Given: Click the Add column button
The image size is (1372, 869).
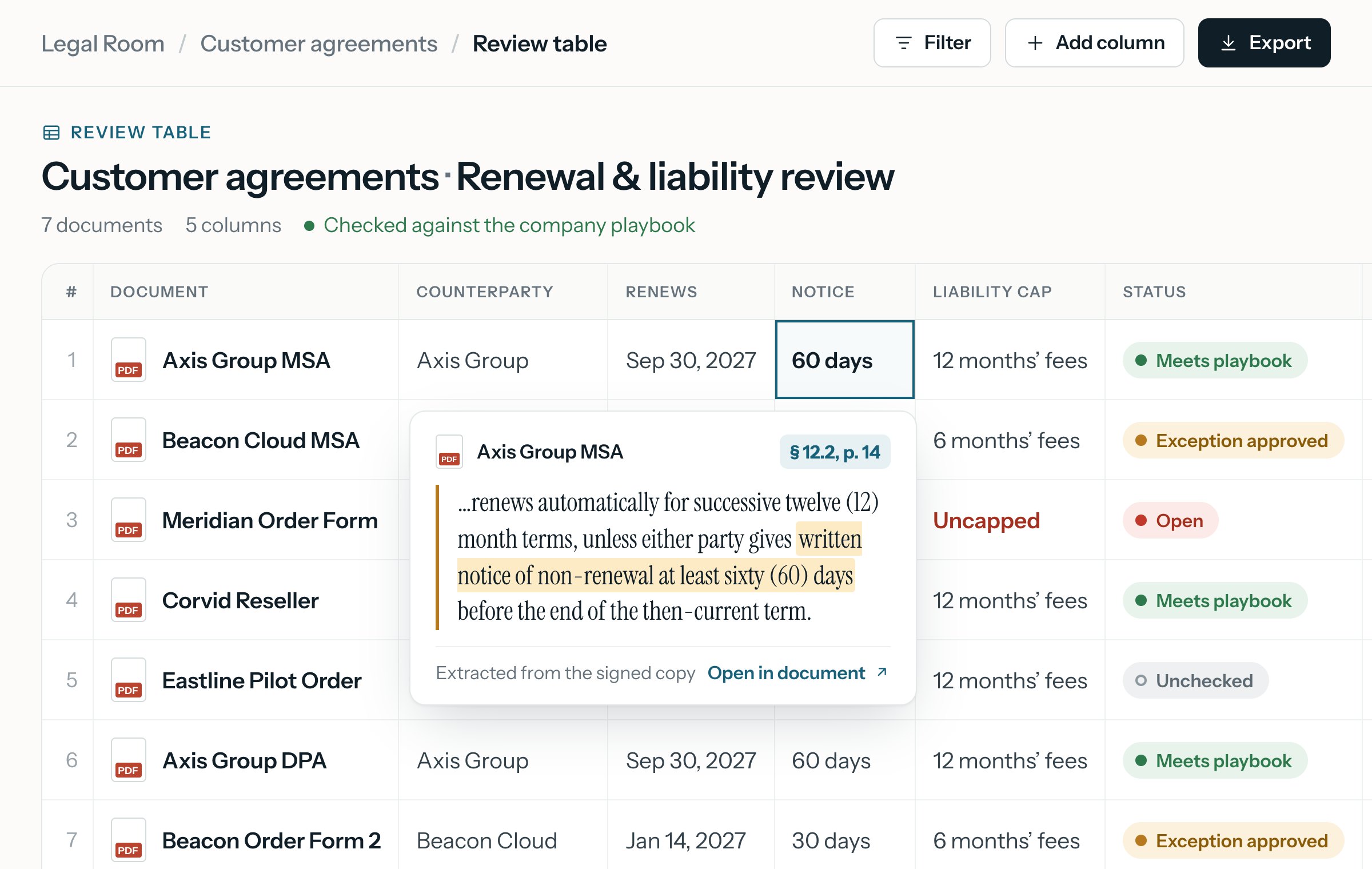Looking at the screenshot, I should tap(1095, 43).
